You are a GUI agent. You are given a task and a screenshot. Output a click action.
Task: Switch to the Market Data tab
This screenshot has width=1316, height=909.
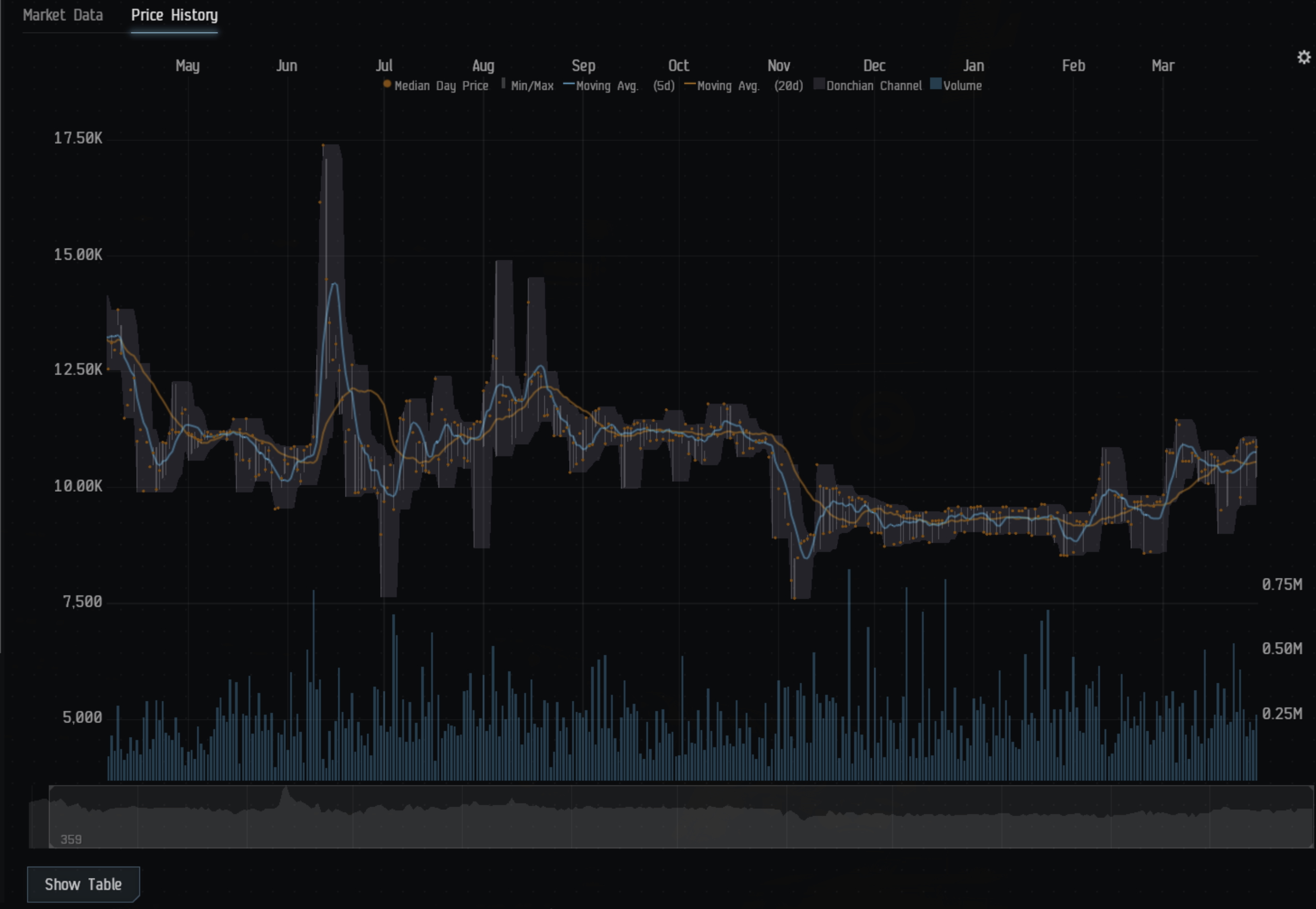pyautogui.click(x=62, y=15)
